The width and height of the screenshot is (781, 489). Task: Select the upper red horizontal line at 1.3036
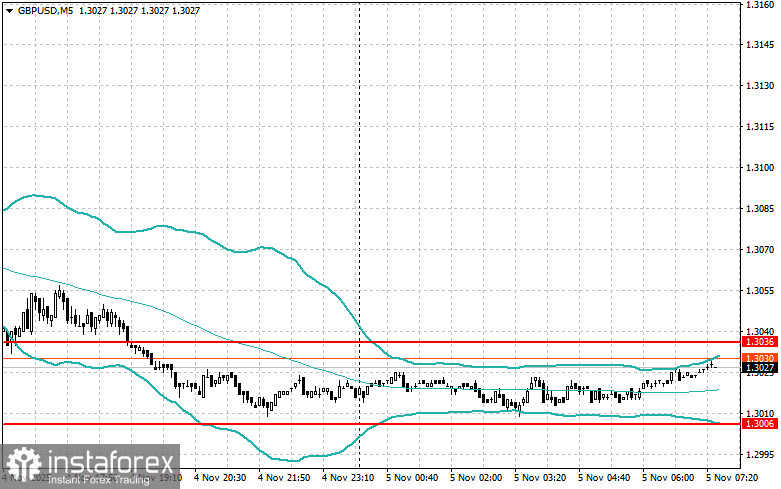(371, 342)
